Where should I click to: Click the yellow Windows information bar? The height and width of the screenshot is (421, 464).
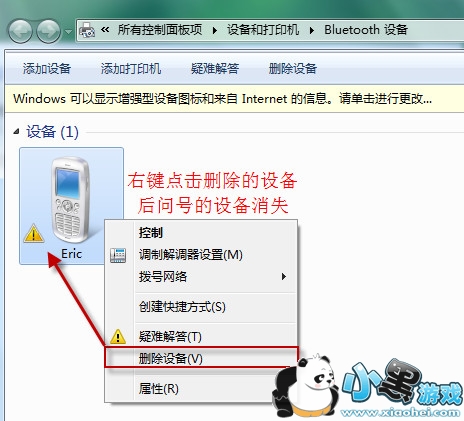coord(234,99)
